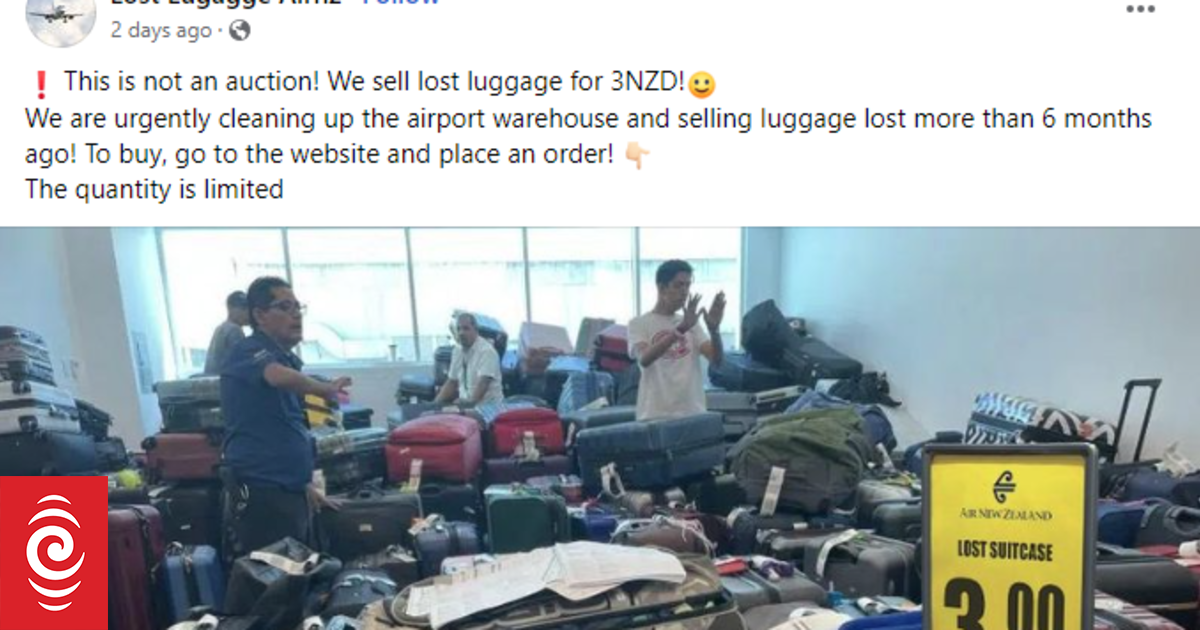
Task: Click the yellow Lost Suitcase sign
Action: click(1009, 537)
